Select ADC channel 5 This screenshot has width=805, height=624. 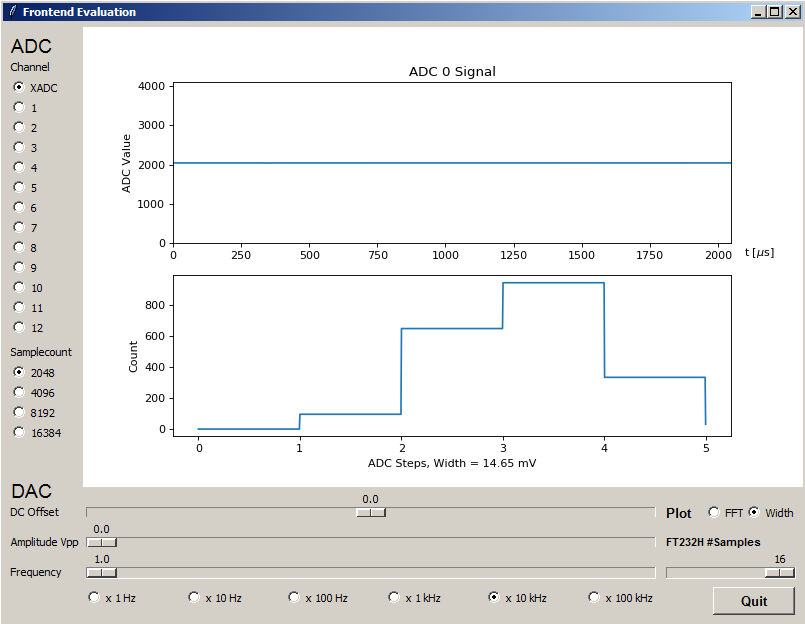click(19, 187)
